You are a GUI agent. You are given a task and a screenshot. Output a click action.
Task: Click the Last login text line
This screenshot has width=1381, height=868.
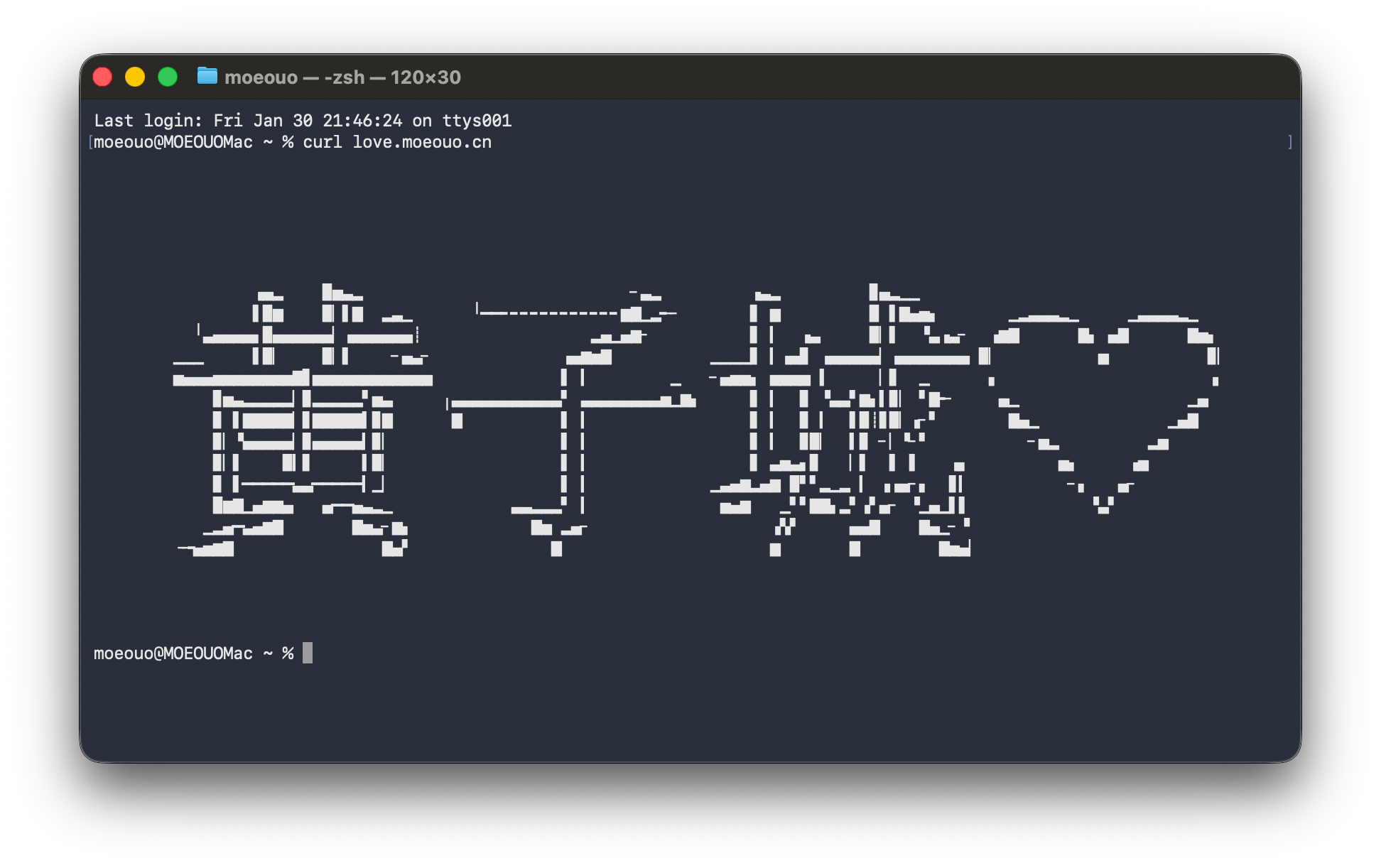tap(303, 121)
